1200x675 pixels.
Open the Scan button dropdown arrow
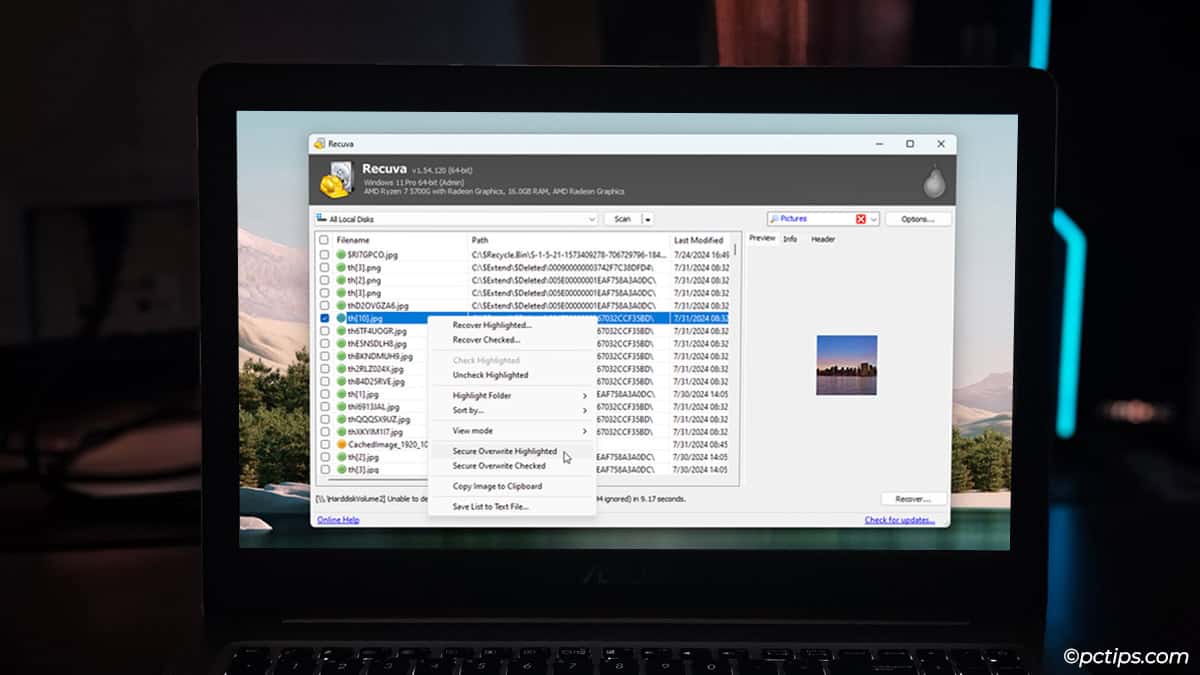pos(646,218)
